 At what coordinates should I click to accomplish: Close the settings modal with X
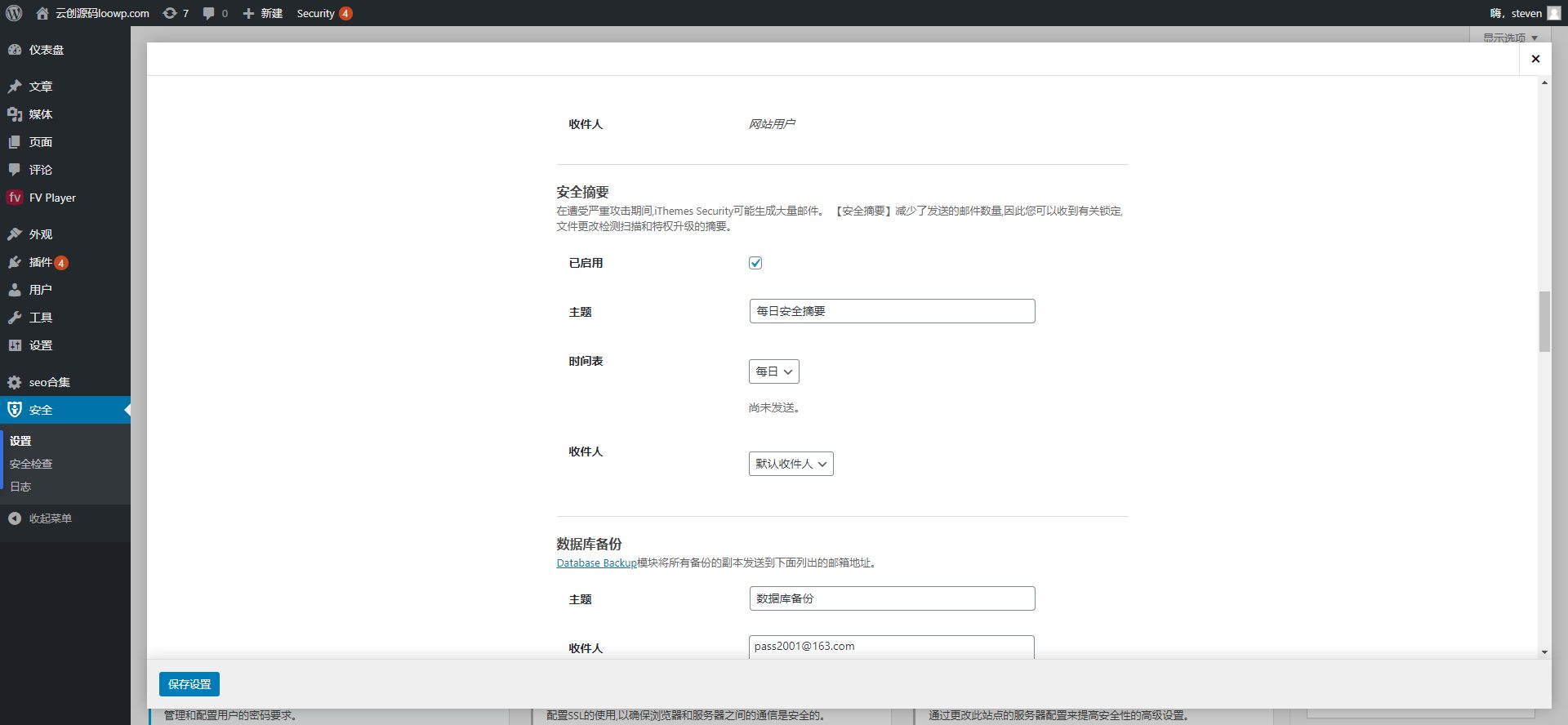1535,59
